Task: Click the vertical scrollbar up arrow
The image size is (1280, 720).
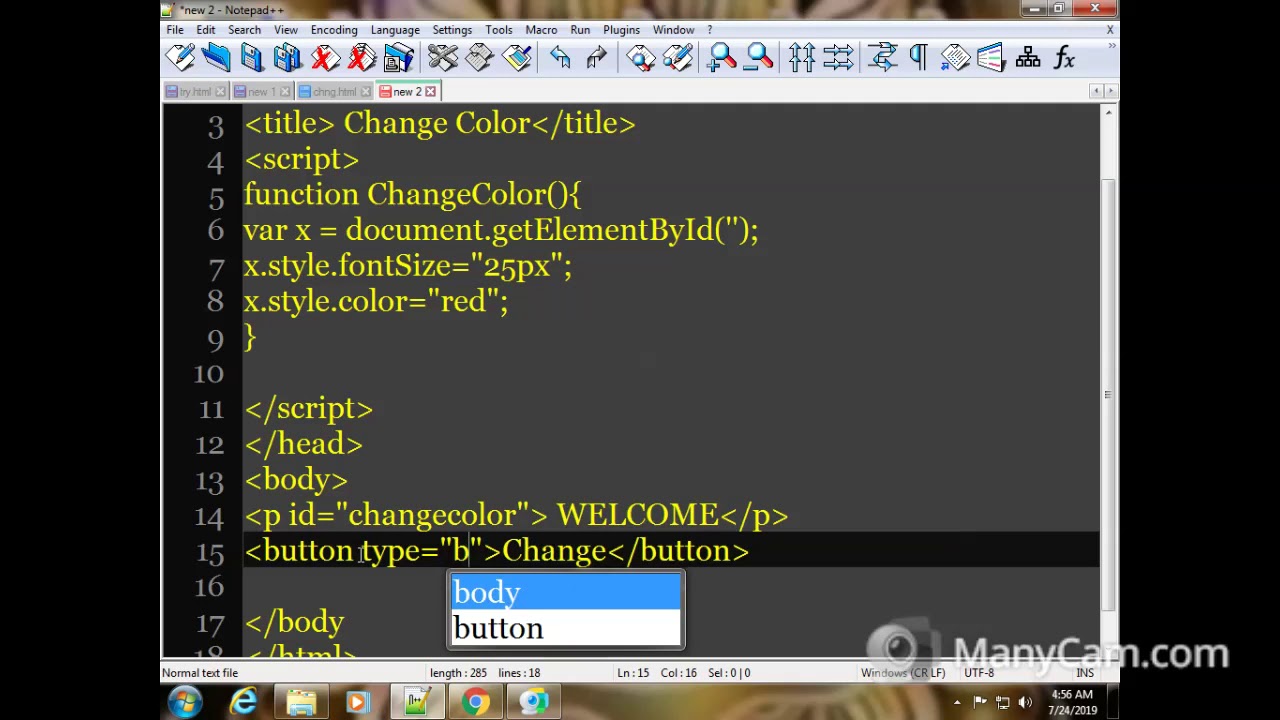Action: [x=1108, y=113]
